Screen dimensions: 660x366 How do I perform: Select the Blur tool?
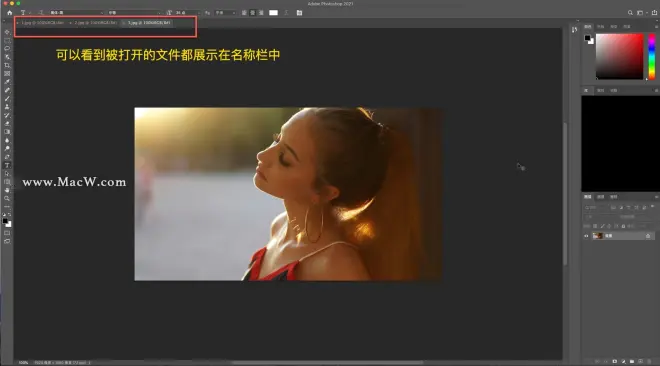tap(7, 140)
